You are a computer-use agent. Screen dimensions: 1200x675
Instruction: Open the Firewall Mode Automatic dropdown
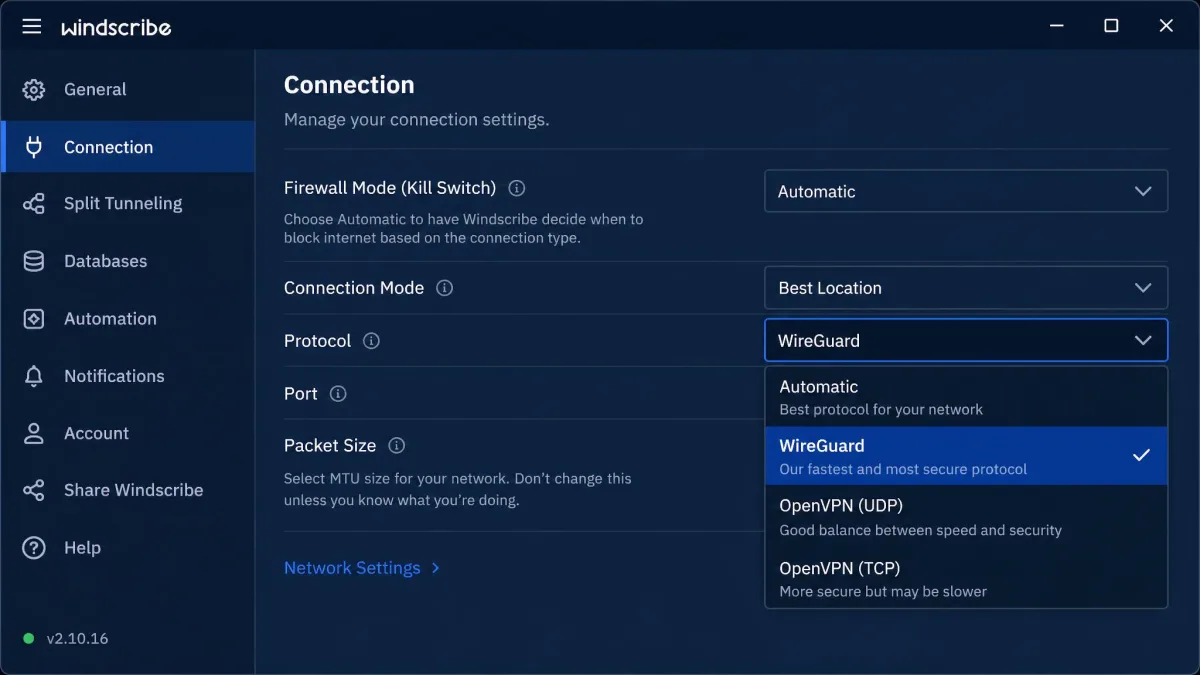click(966, 191)
